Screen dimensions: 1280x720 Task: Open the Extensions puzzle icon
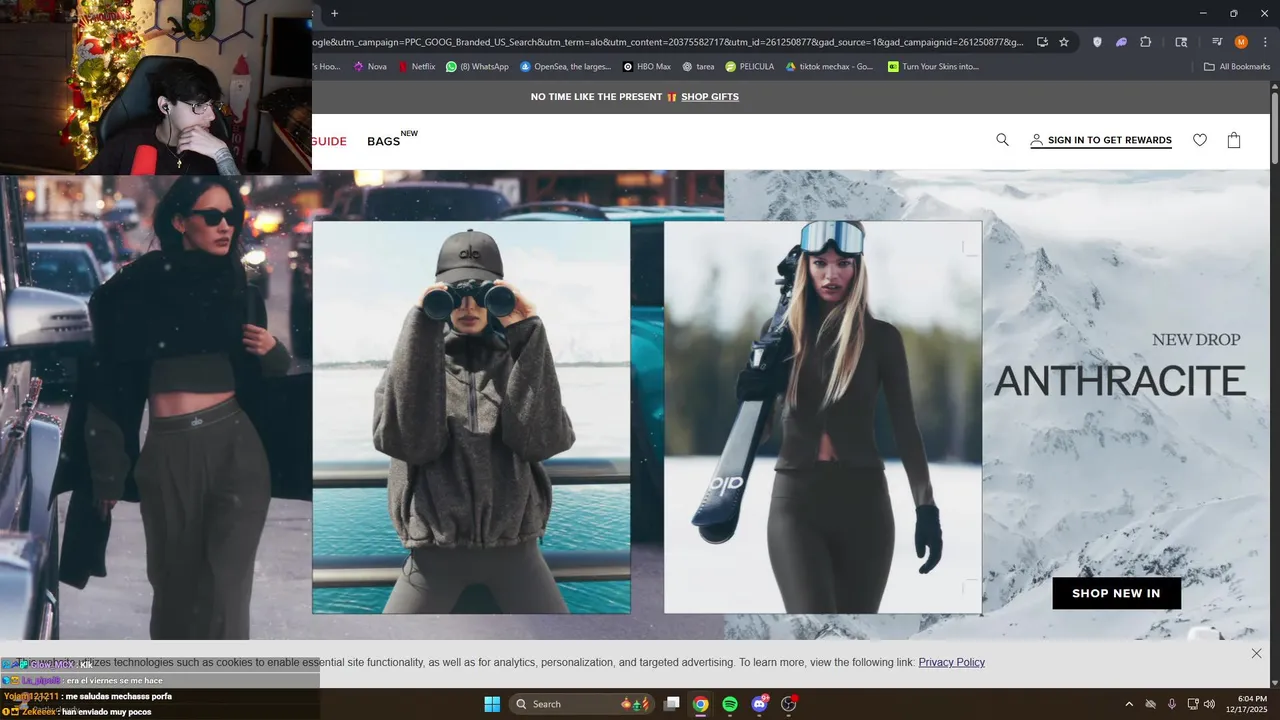coord(1146,42)
